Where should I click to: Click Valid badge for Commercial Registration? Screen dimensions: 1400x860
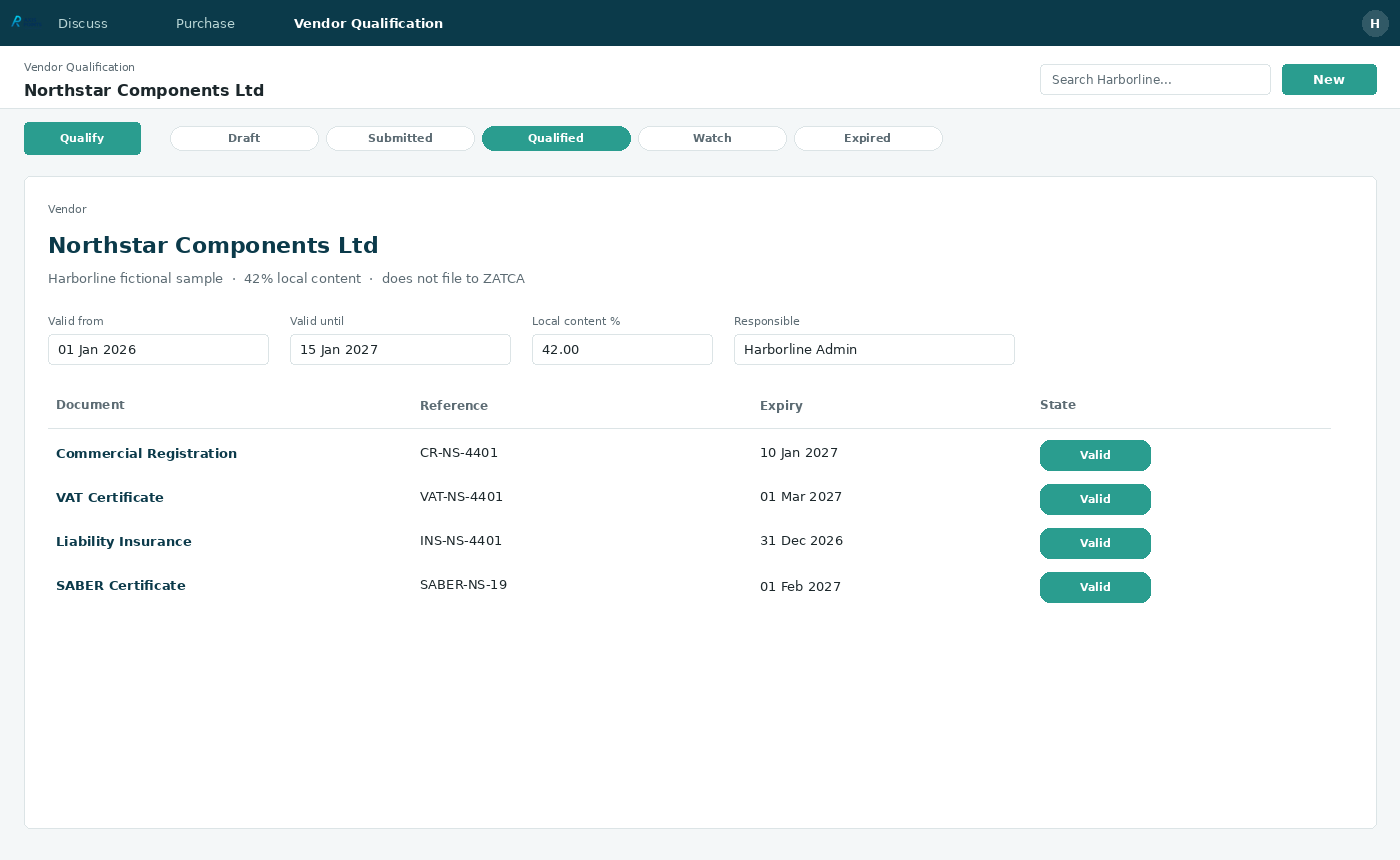(1095, 455)
